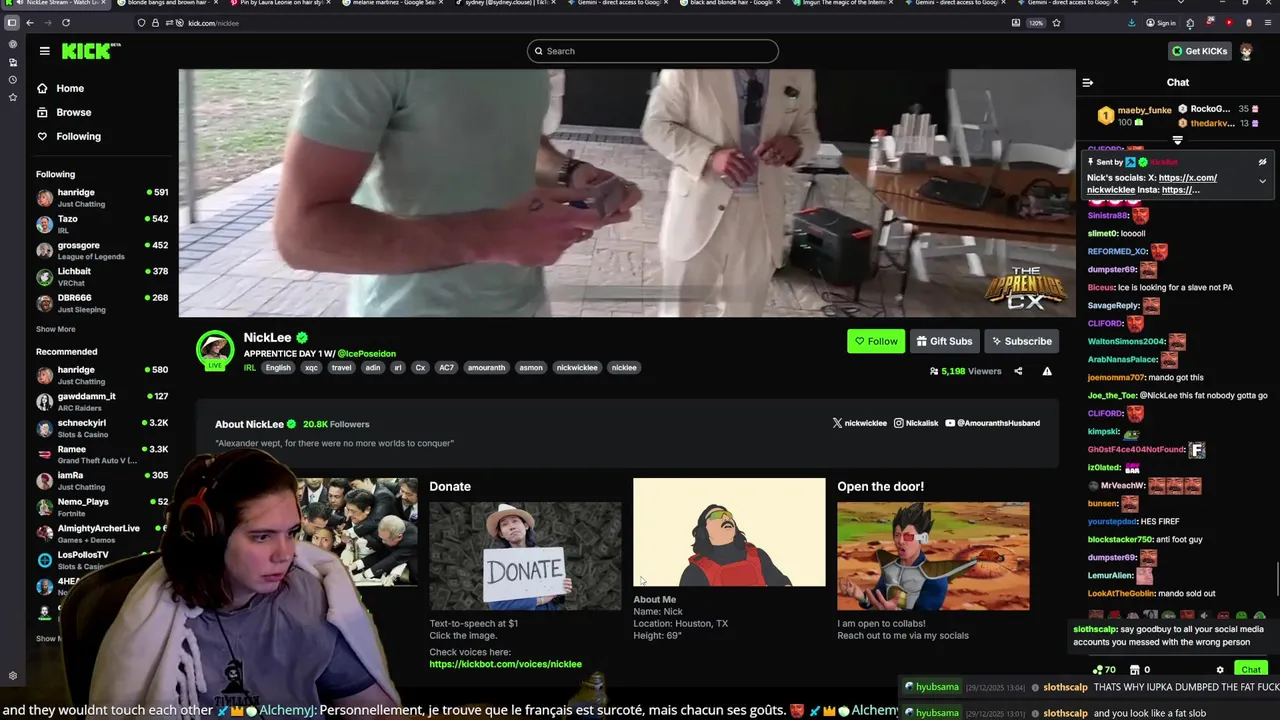1280x720 pixels.
Task: Switch to Imgur browser tab
Action: [x=845, y=3]
